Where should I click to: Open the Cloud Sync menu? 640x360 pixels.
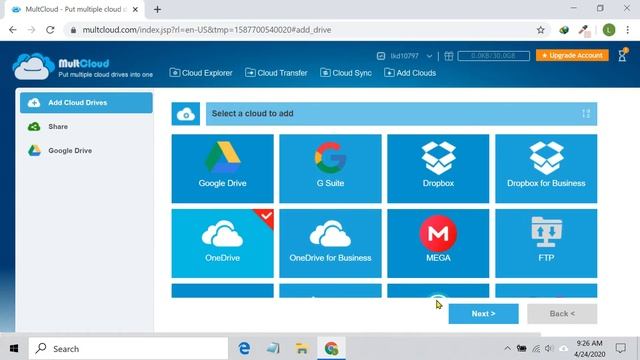coord(346,73)
